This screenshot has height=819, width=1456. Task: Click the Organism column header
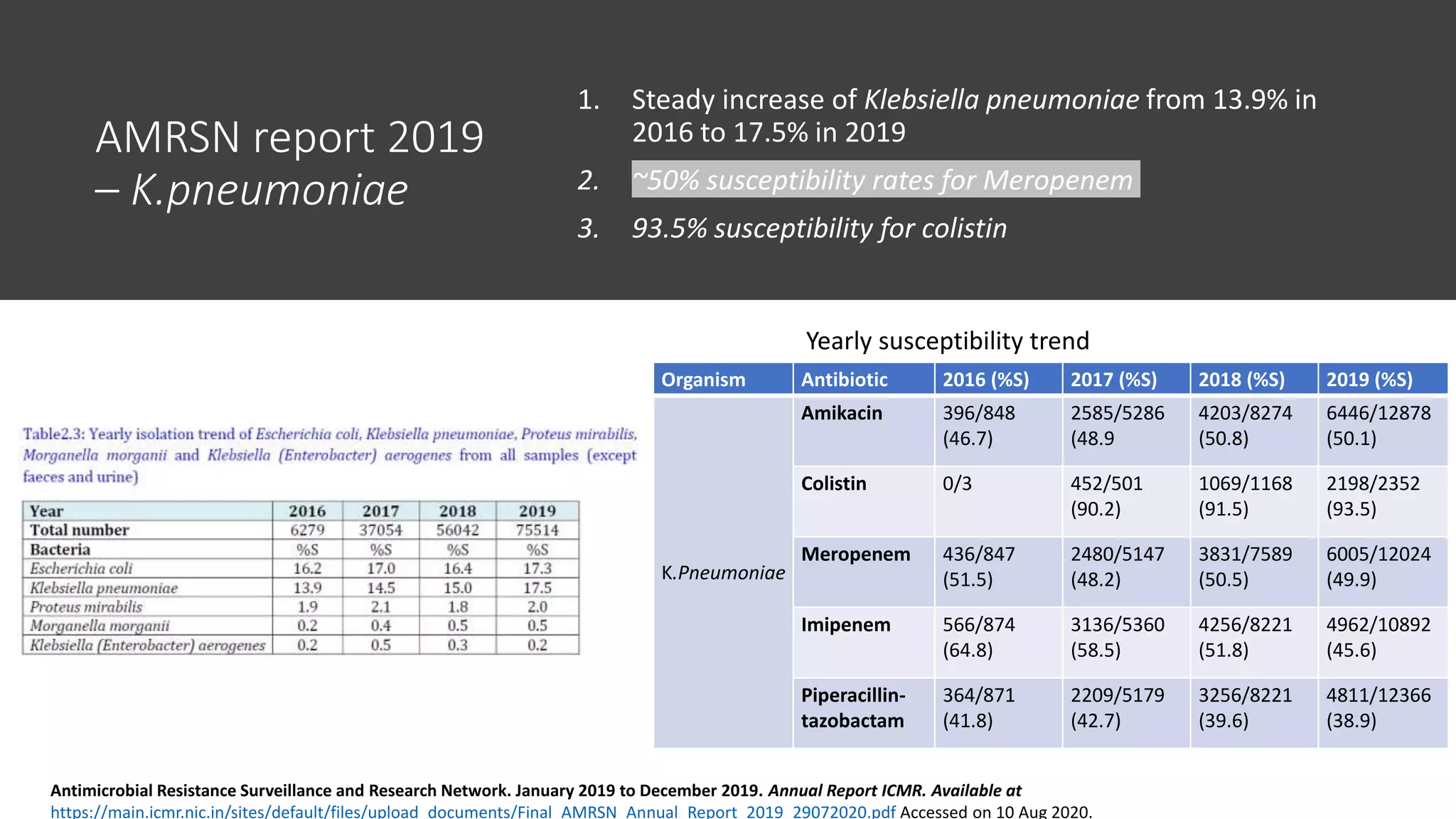pyautogui.click(x=723, y=379)
